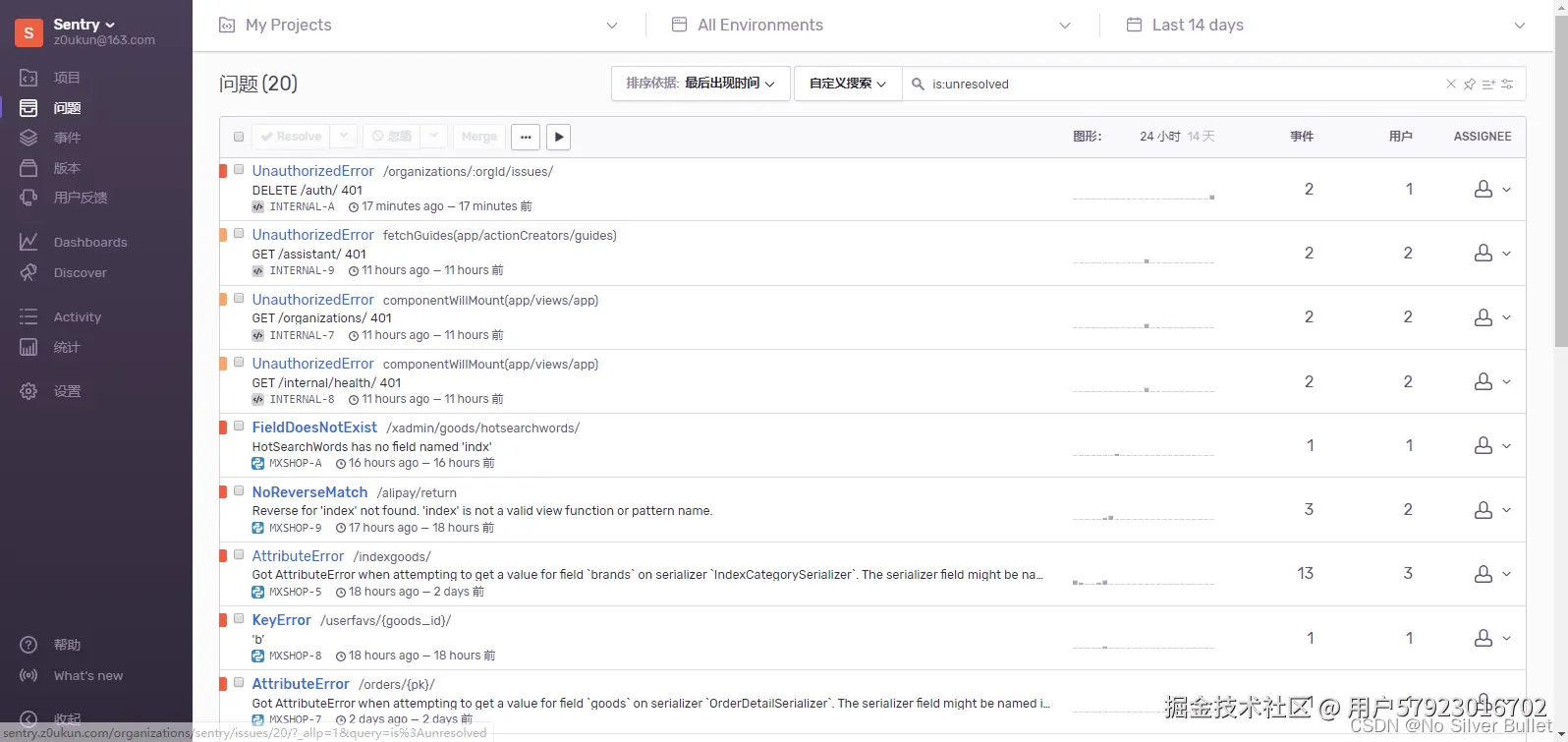This screenshot has width=1568, height=742.
Task: Click the 忽略 ignore button
Action: (392, 137)
